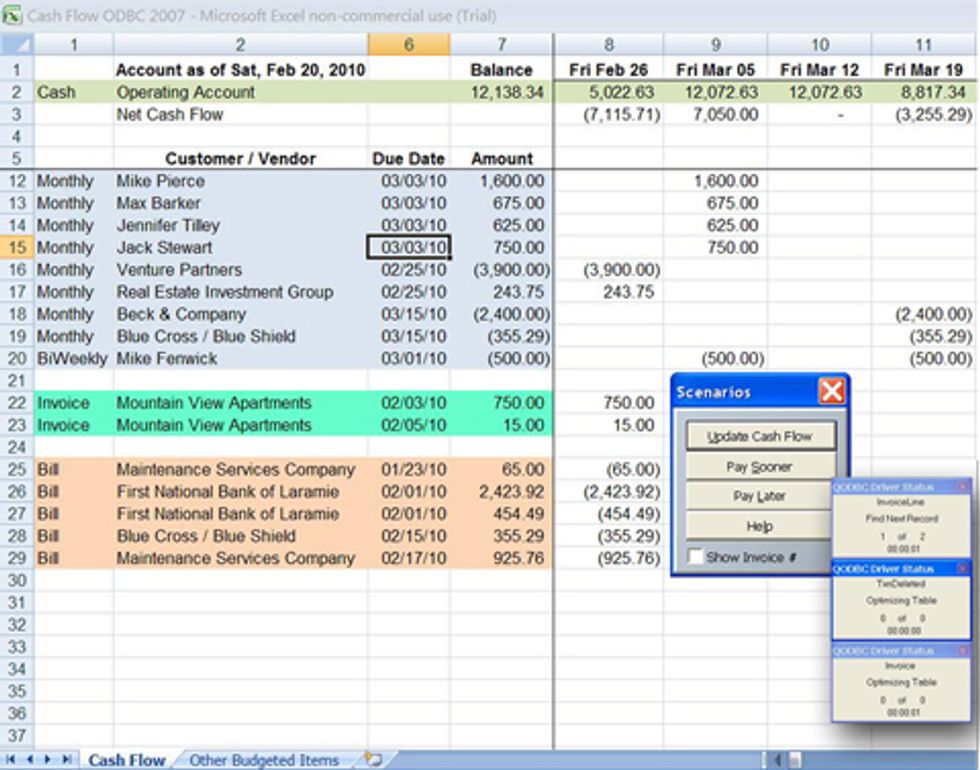Click the Due Date header cell
Viewport: 980px width, 770px height.
point(409,159)
